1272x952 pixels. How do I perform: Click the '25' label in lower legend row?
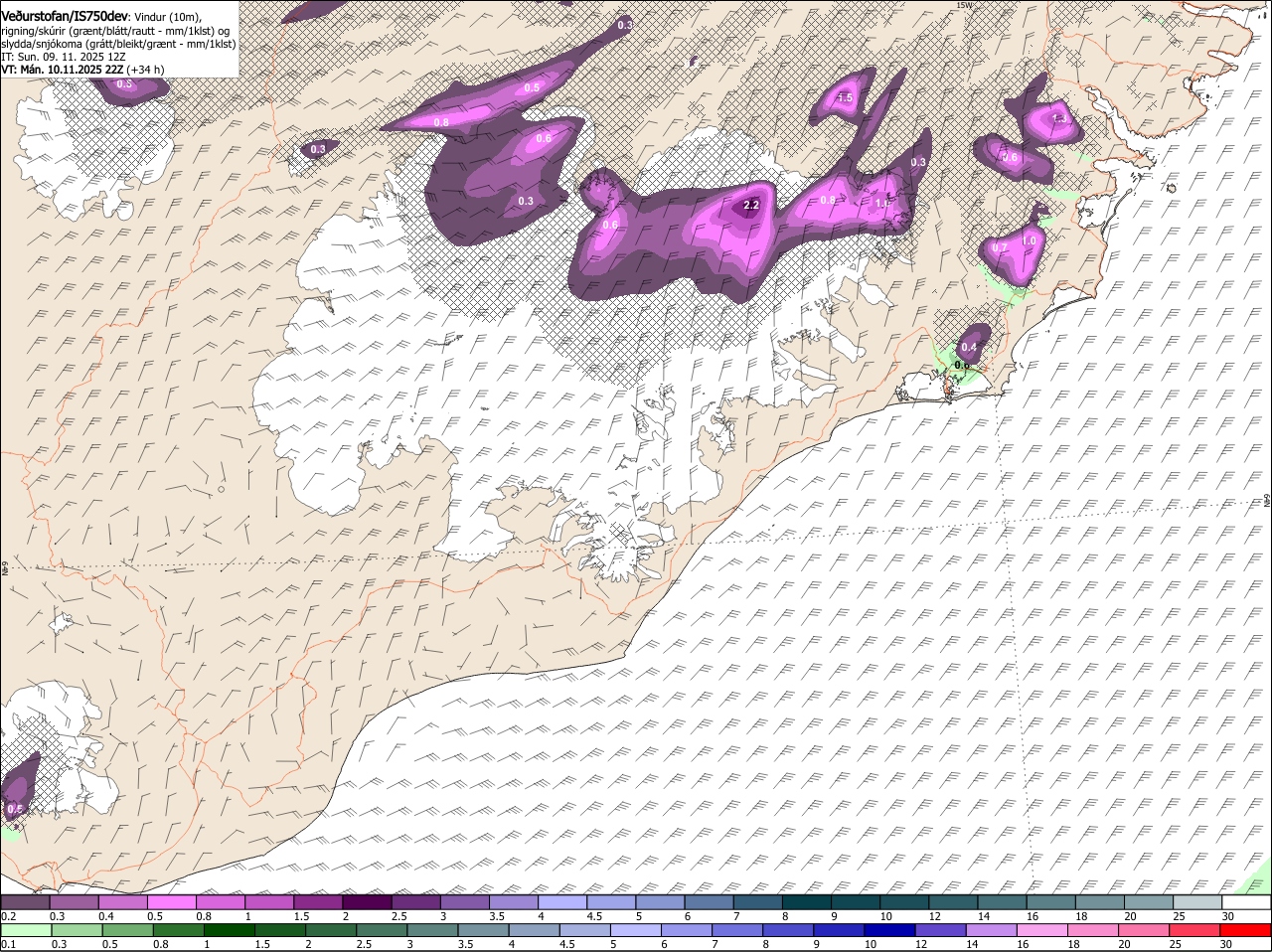click(1177, 944)
